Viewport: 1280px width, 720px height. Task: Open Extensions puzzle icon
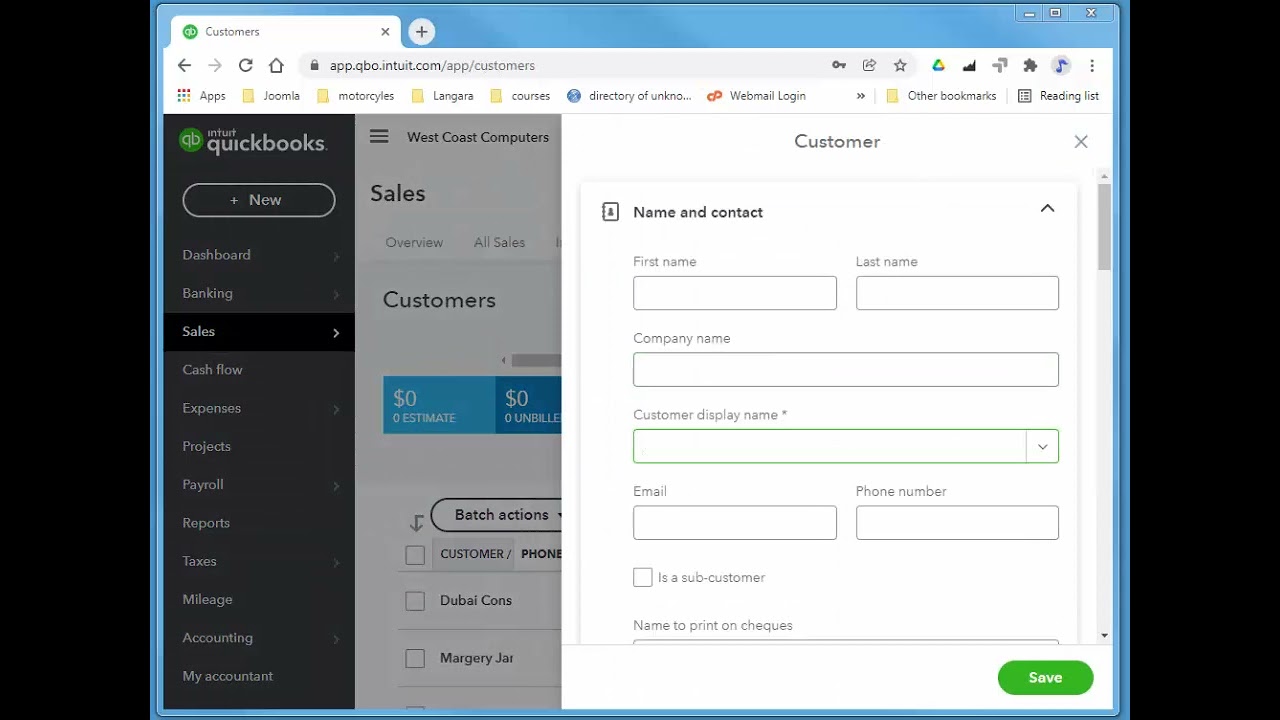(1030, 65)
